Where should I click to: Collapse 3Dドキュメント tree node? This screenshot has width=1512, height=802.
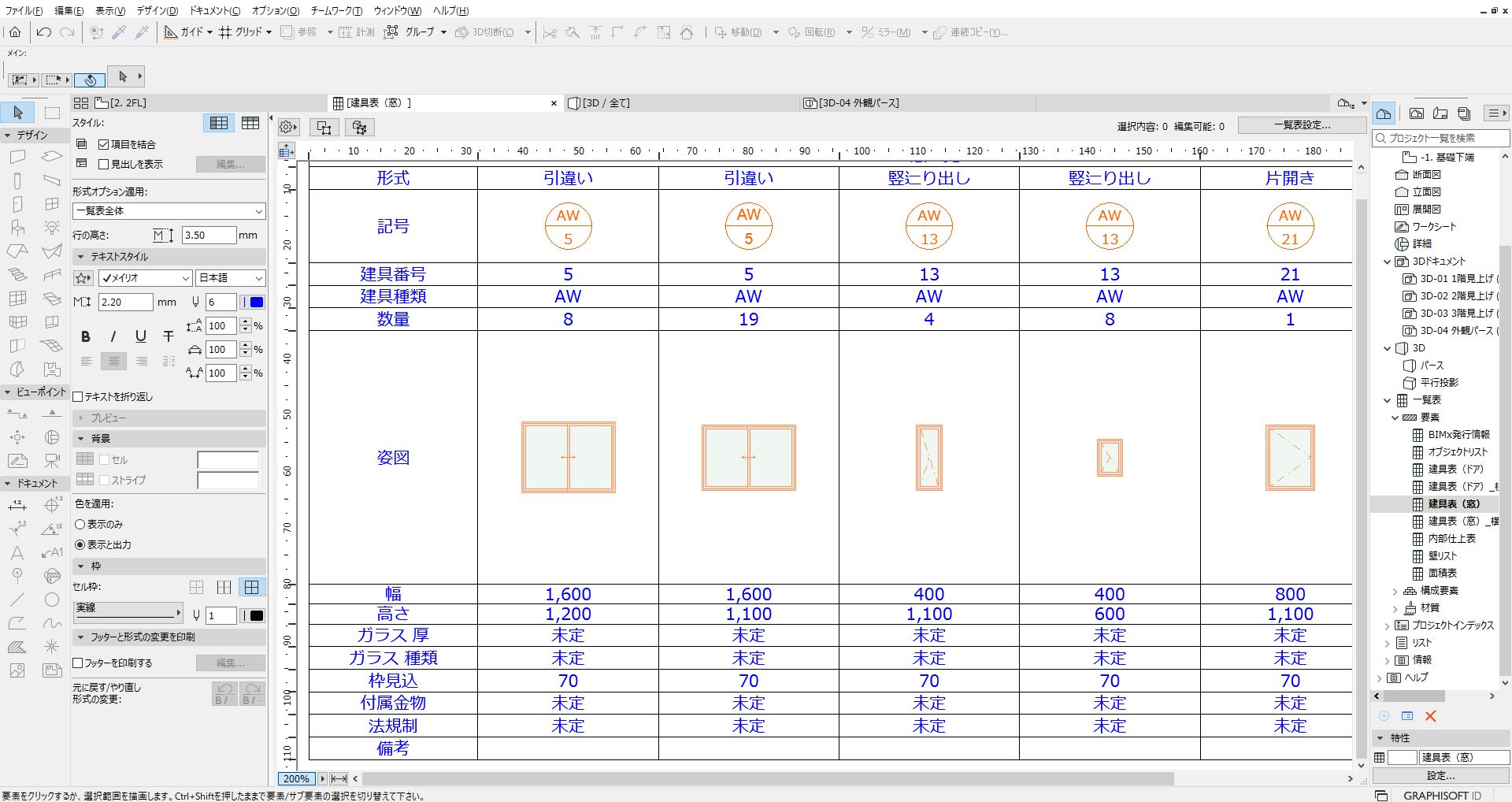coord(1388,262)
